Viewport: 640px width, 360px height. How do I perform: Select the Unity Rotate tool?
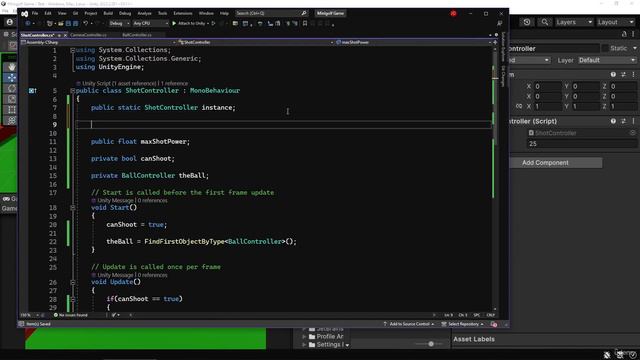[x=11, y=88]
